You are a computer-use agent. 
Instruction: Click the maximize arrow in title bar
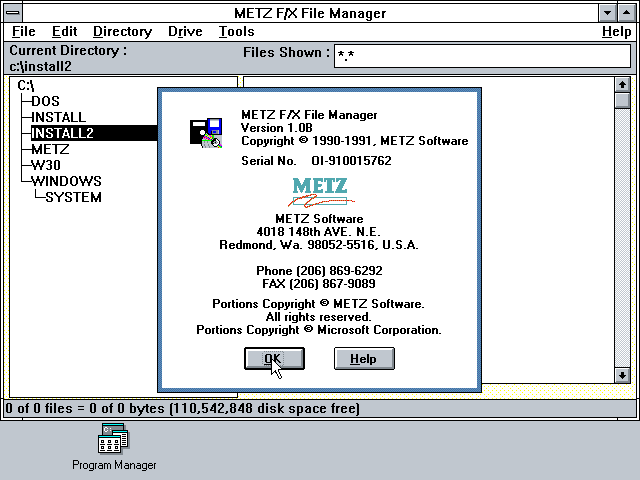(x=626, y=13)
